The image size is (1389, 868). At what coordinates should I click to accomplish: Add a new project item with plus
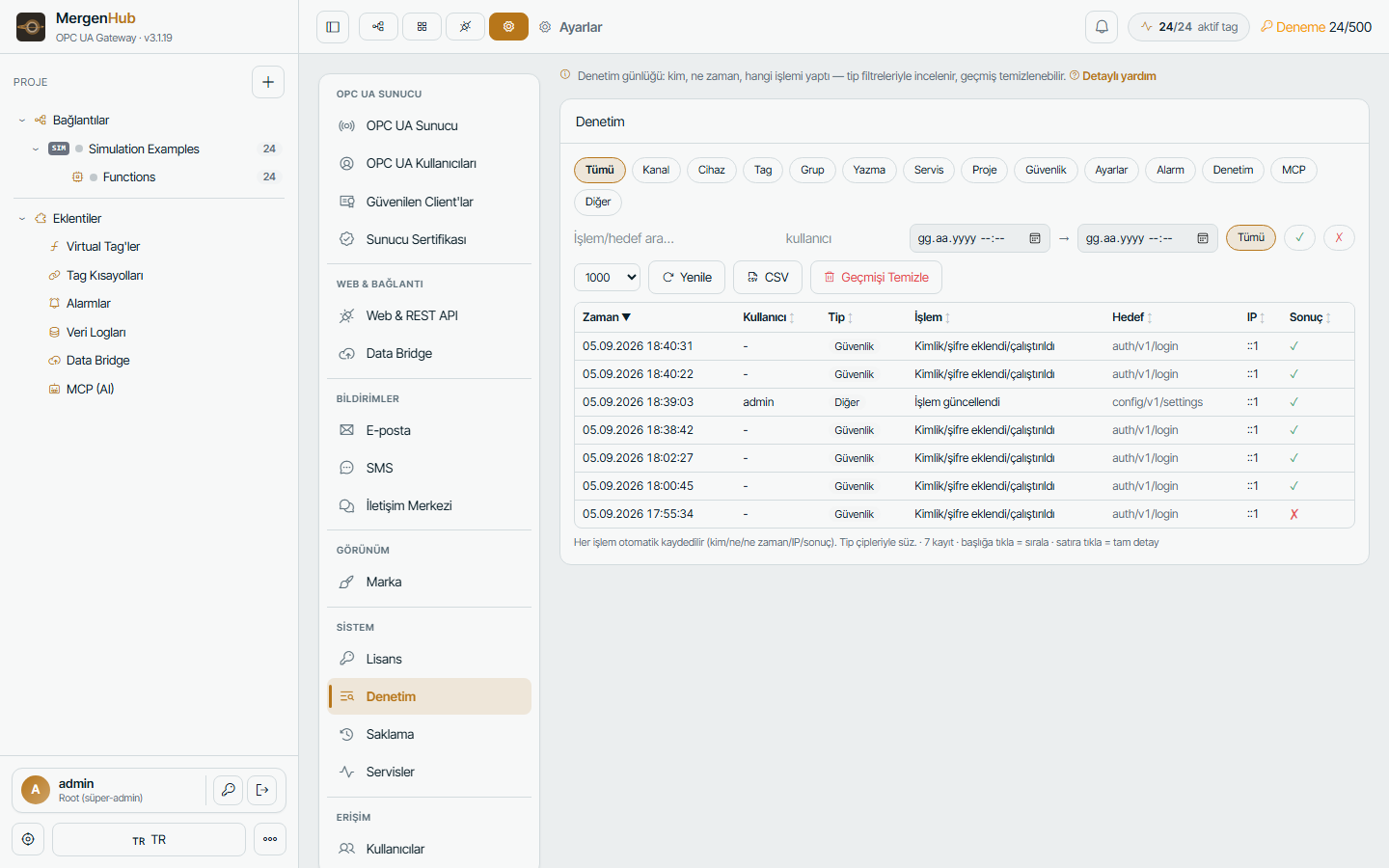point(268,82)
